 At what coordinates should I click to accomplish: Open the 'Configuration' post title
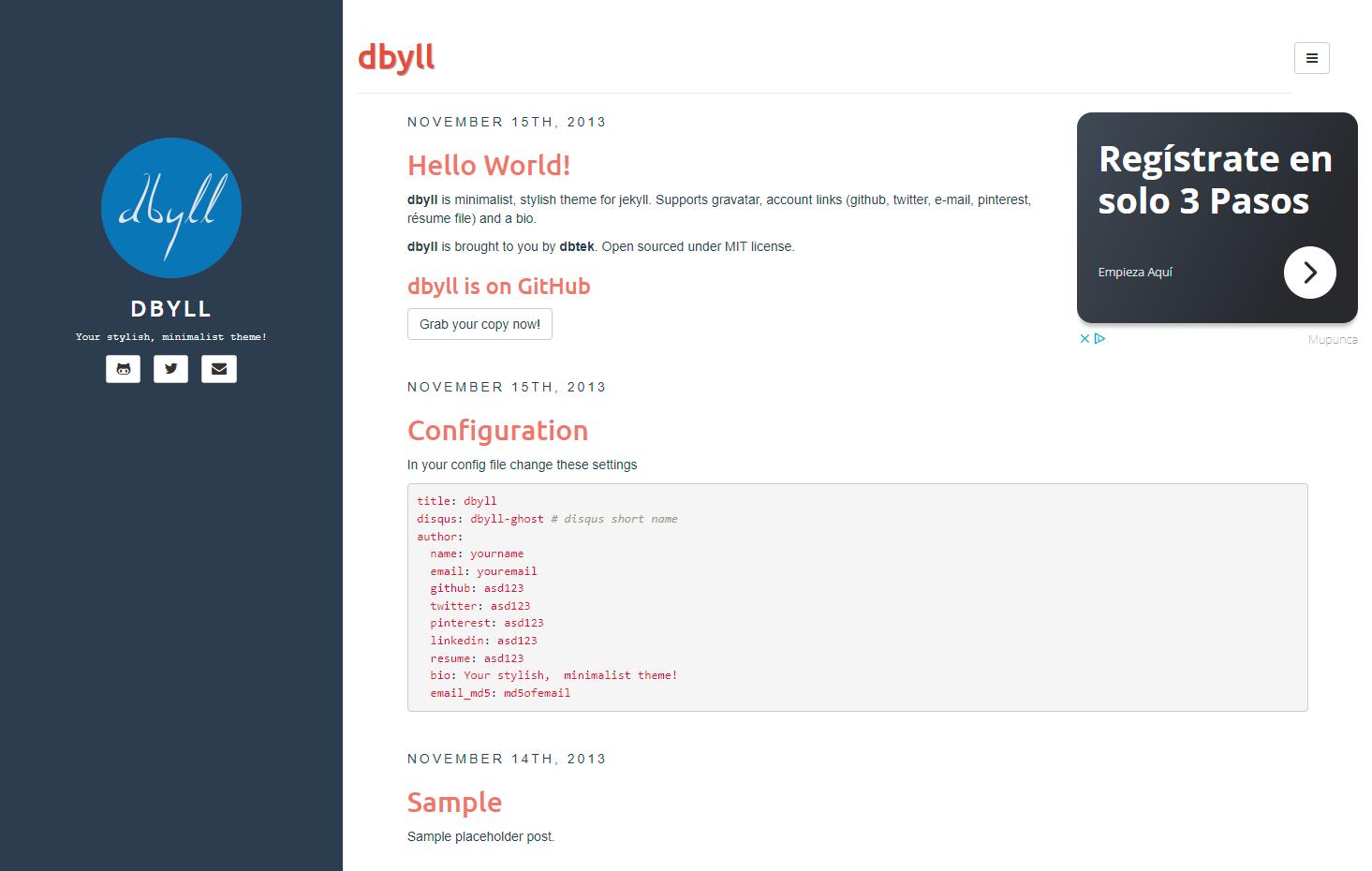(x=497, y=431)
